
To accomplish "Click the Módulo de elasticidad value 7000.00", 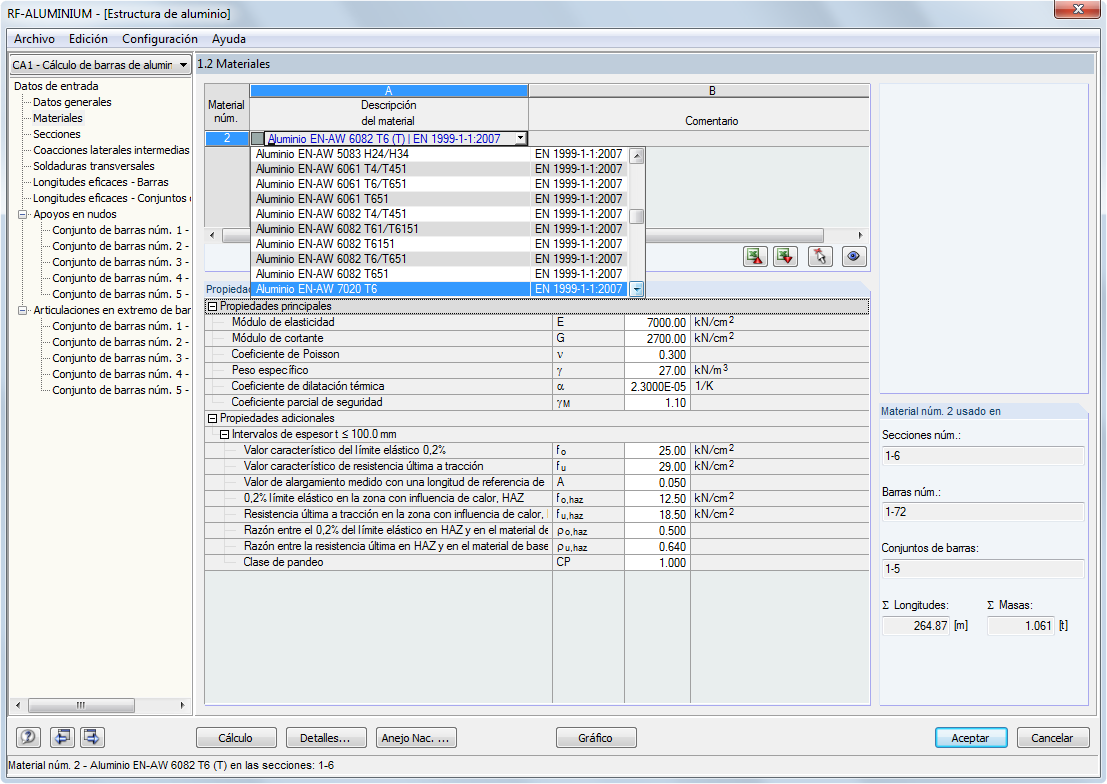I will tap(657, 323).
